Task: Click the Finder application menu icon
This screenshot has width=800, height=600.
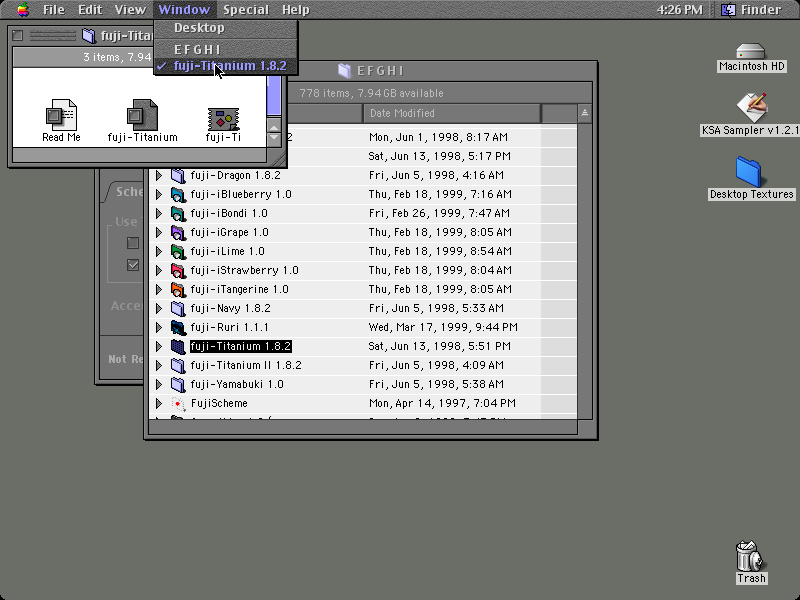Action: click(x=728, y=10)
